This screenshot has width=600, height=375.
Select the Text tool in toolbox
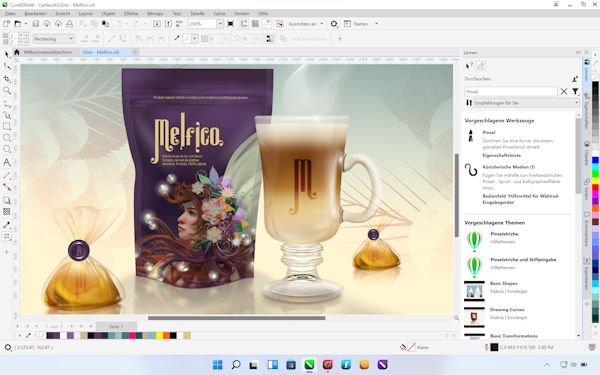point(7,163)
